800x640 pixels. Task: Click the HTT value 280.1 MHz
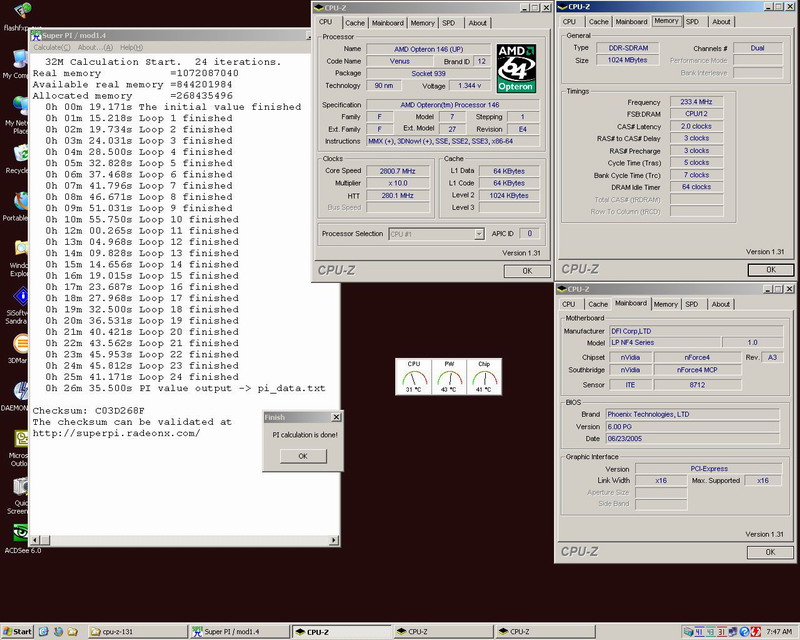(x=397, y=195)
